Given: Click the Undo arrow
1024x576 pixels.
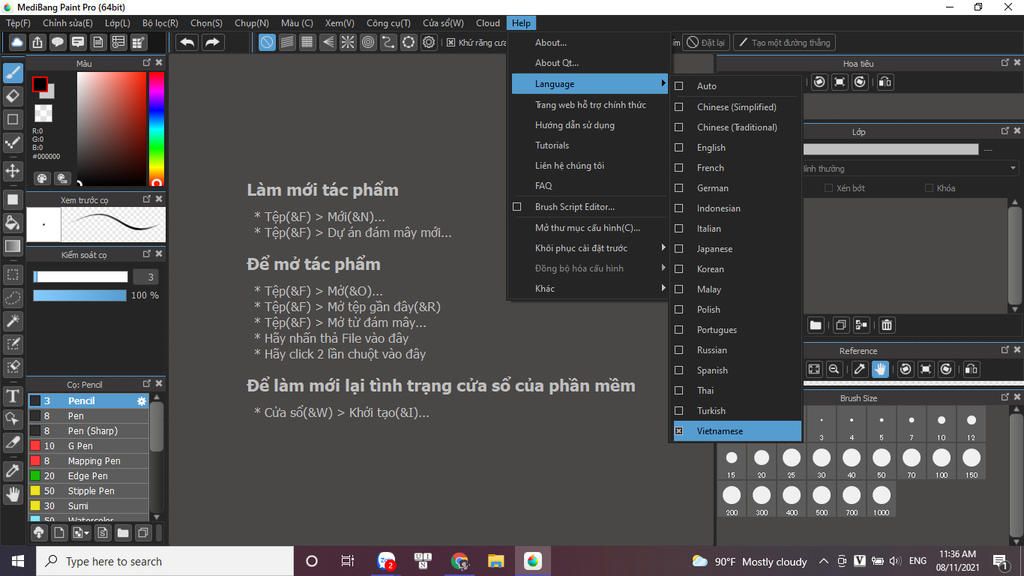Looking at the screenshot, I should pos(187,42).
